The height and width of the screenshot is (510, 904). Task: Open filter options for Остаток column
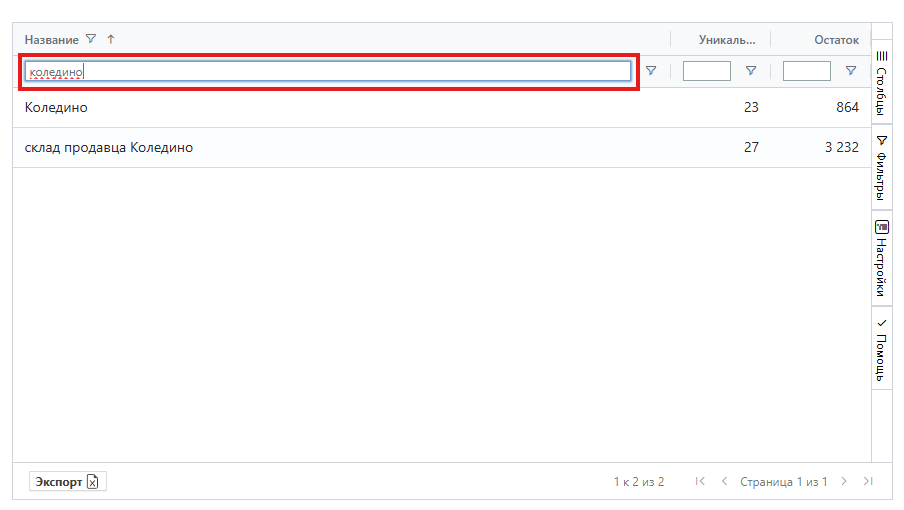coord(850,71)
